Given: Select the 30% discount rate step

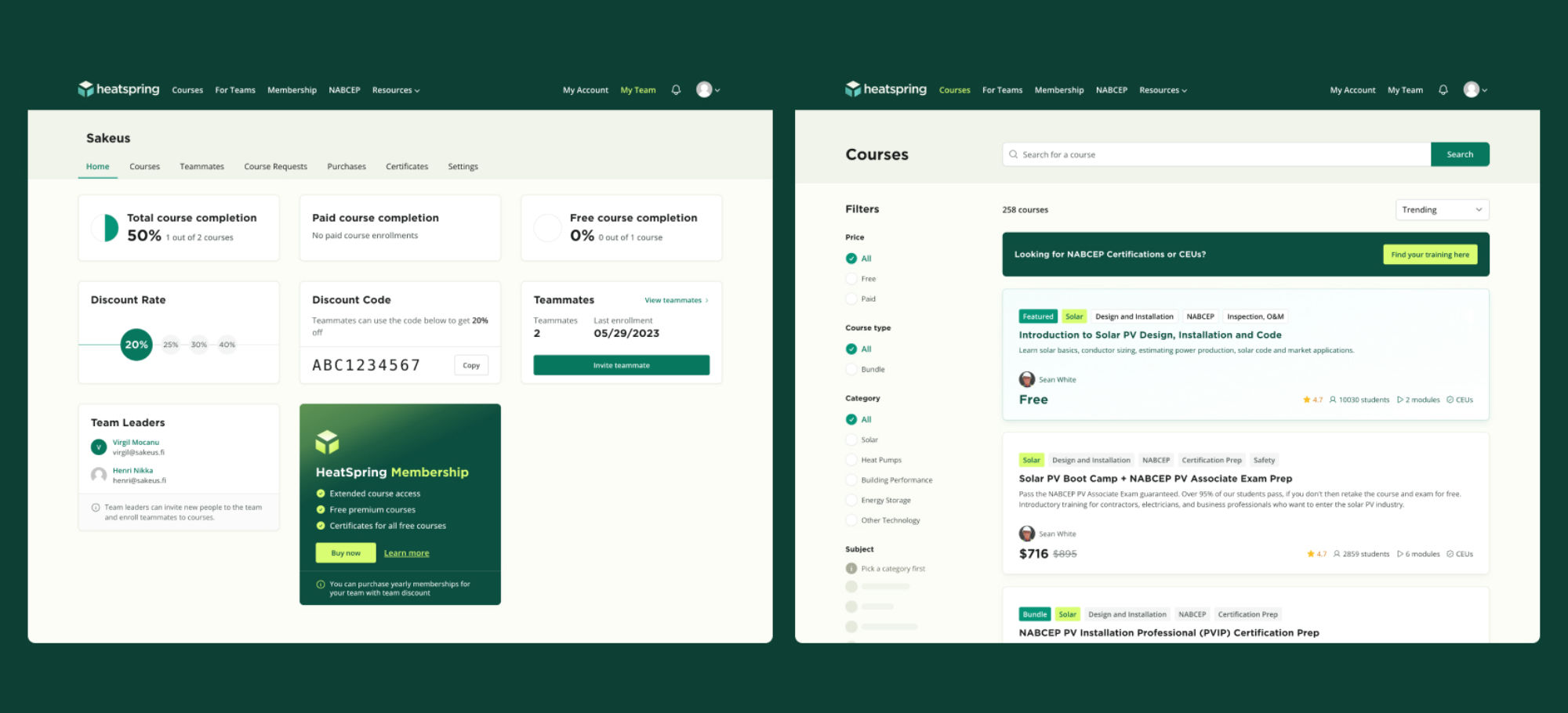Looking at the screenshot, I should click(x=199, y=345).
